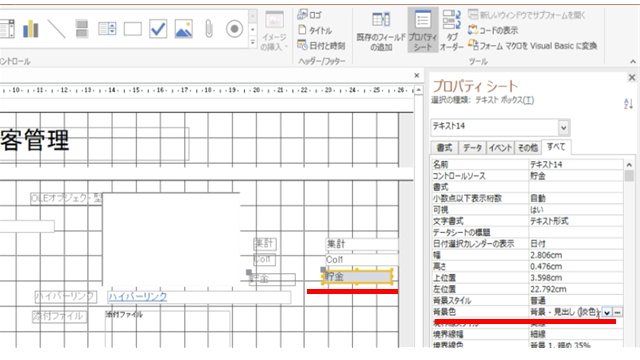Click コードの表示 button
Image resolution: width=640 pixels, height=360 pixels.
pyautogui.click(x=493, y=30)
